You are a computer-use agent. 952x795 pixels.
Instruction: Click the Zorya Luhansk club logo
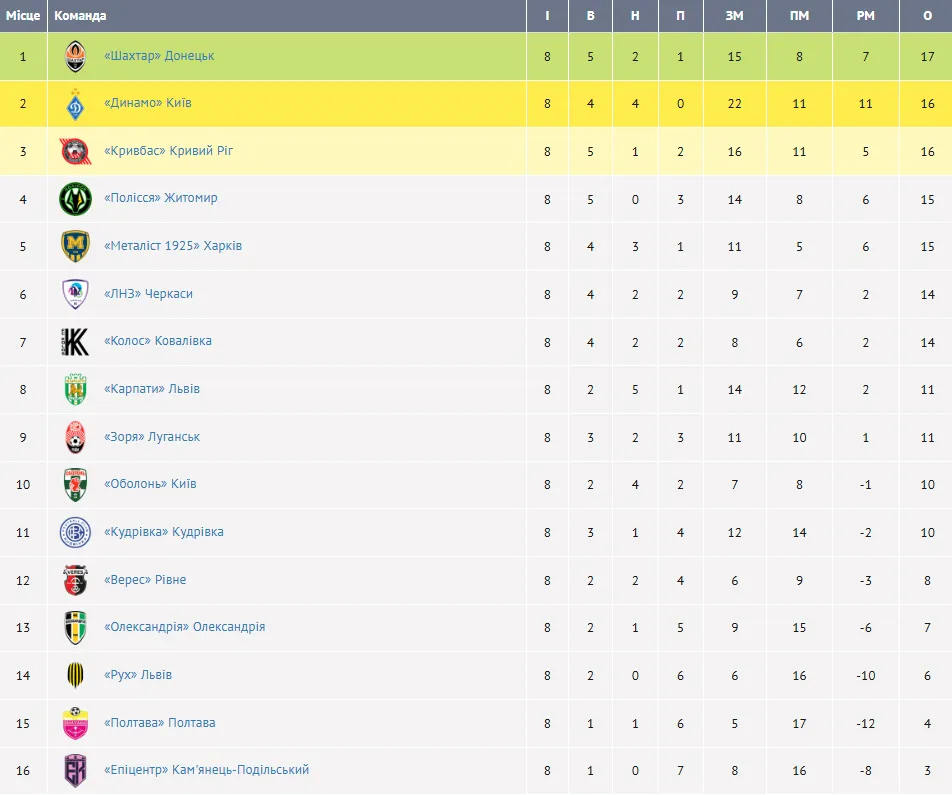pyautogui.click(x=75, y=438)
